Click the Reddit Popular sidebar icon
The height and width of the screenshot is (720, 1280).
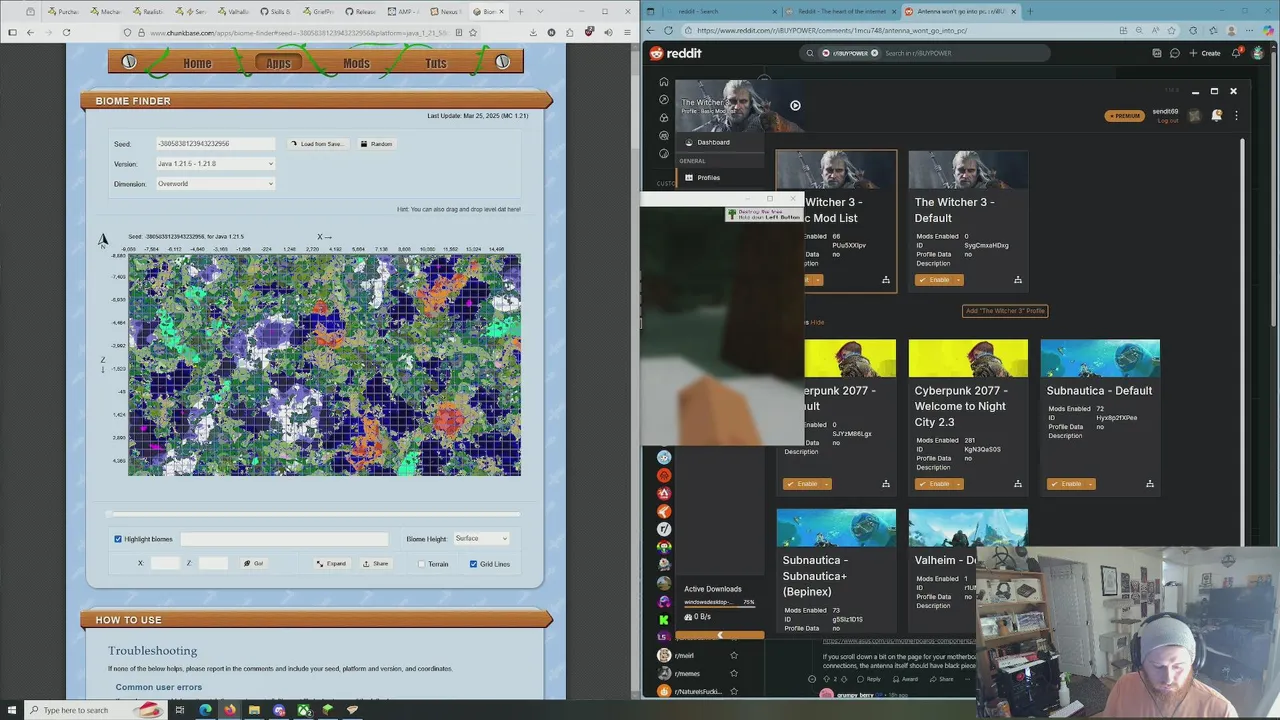tap(664, 99)
